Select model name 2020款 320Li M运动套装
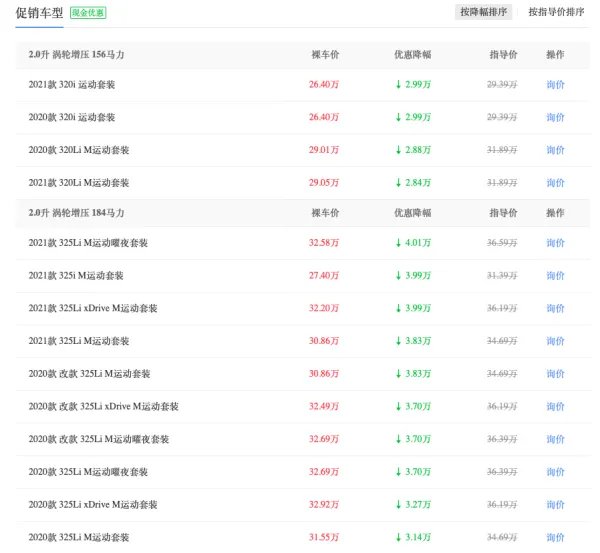 click(x=79, y=150)
